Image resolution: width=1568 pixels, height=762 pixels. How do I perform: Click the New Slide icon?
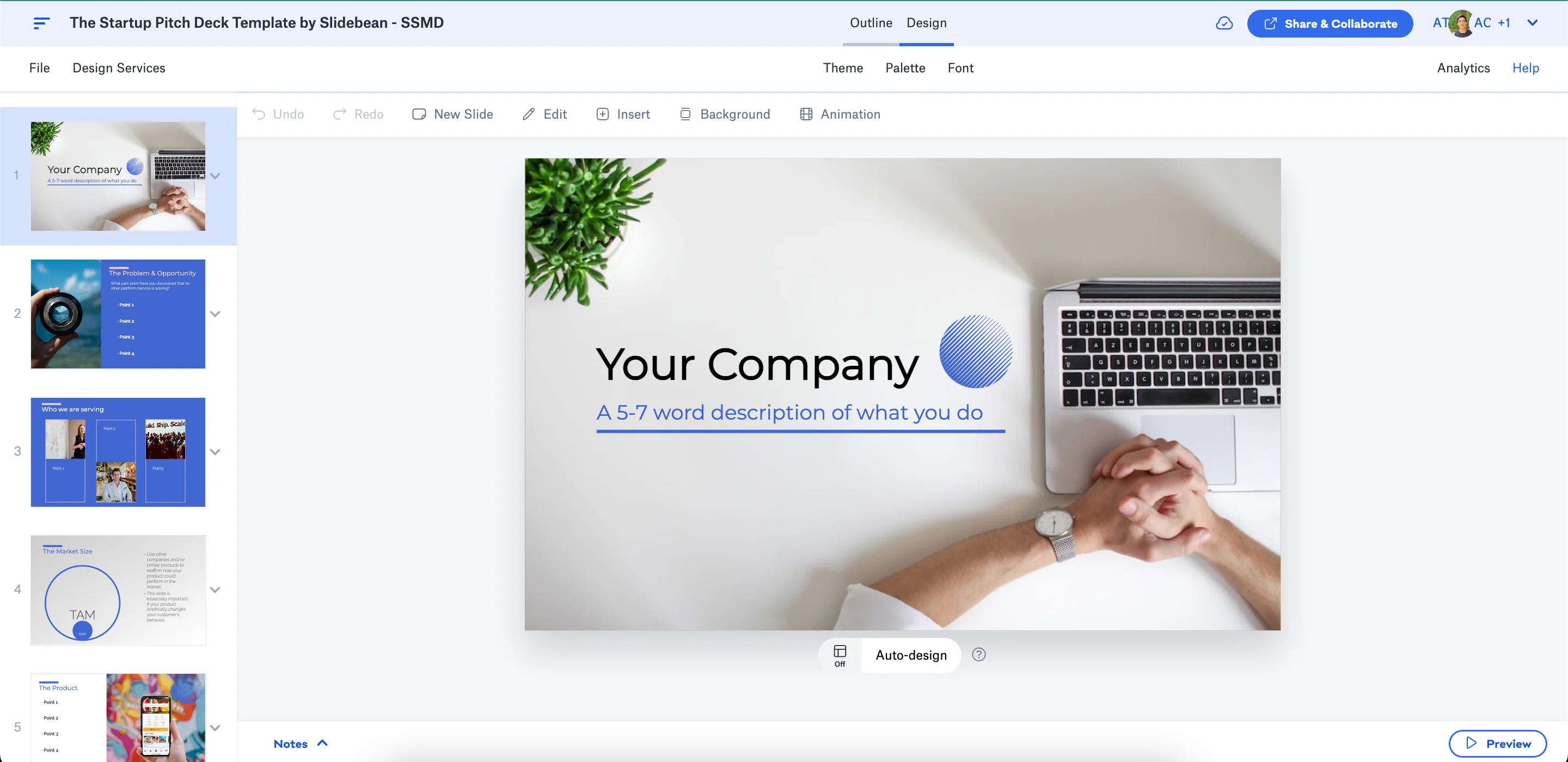click(x=418, y=114)
